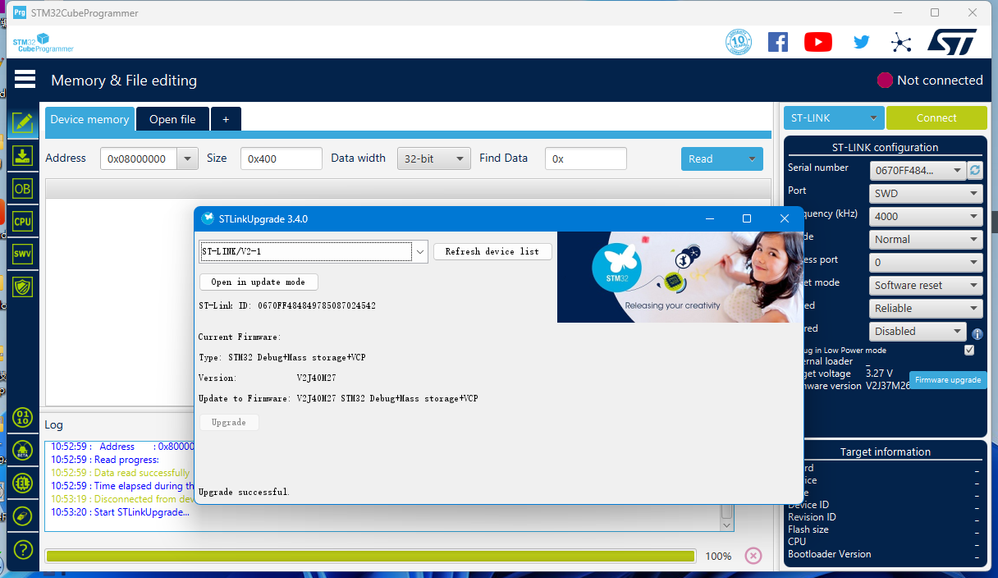This screenshot has height=578, width=998.
Task: Toggle the Debug in Low Power mode checkbox
Action: click(969, 350)
